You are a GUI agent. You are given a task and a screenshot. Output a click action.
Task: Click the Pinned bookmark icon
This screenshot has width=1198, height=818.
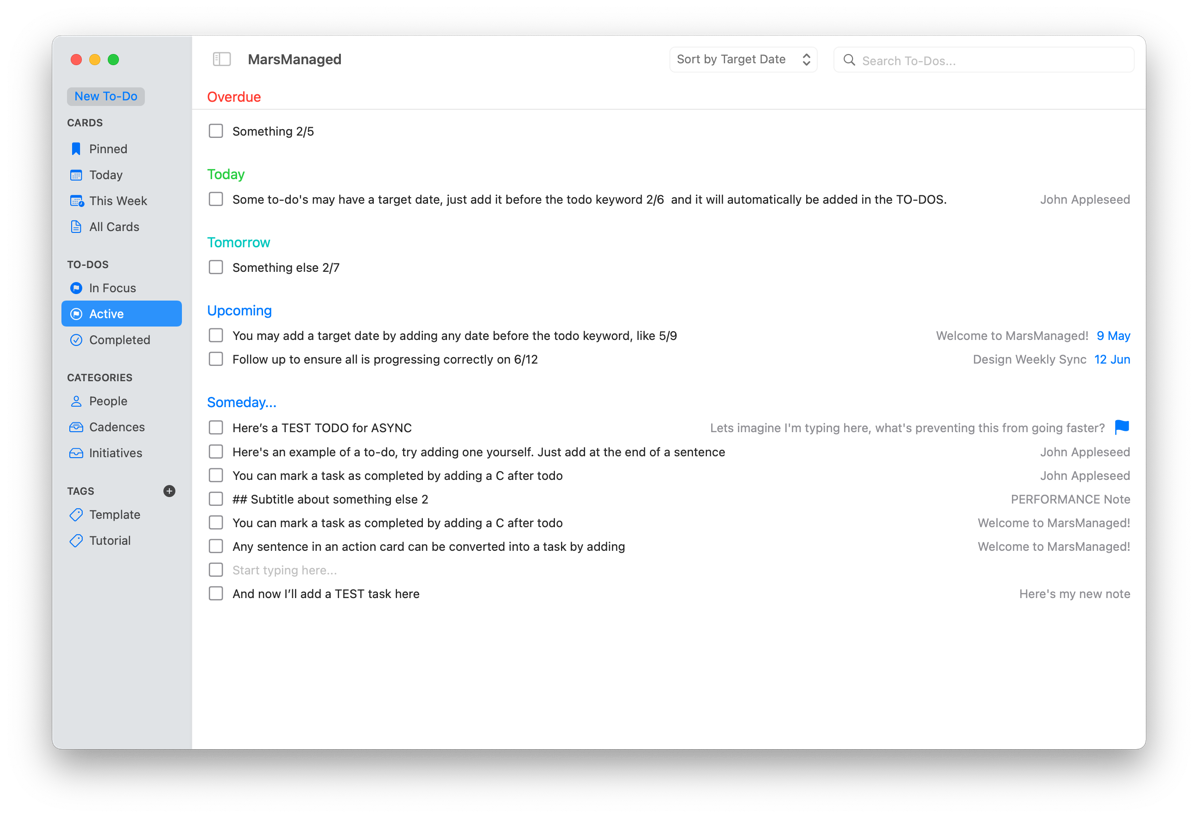pyautogui.click(x=76, y=149)
